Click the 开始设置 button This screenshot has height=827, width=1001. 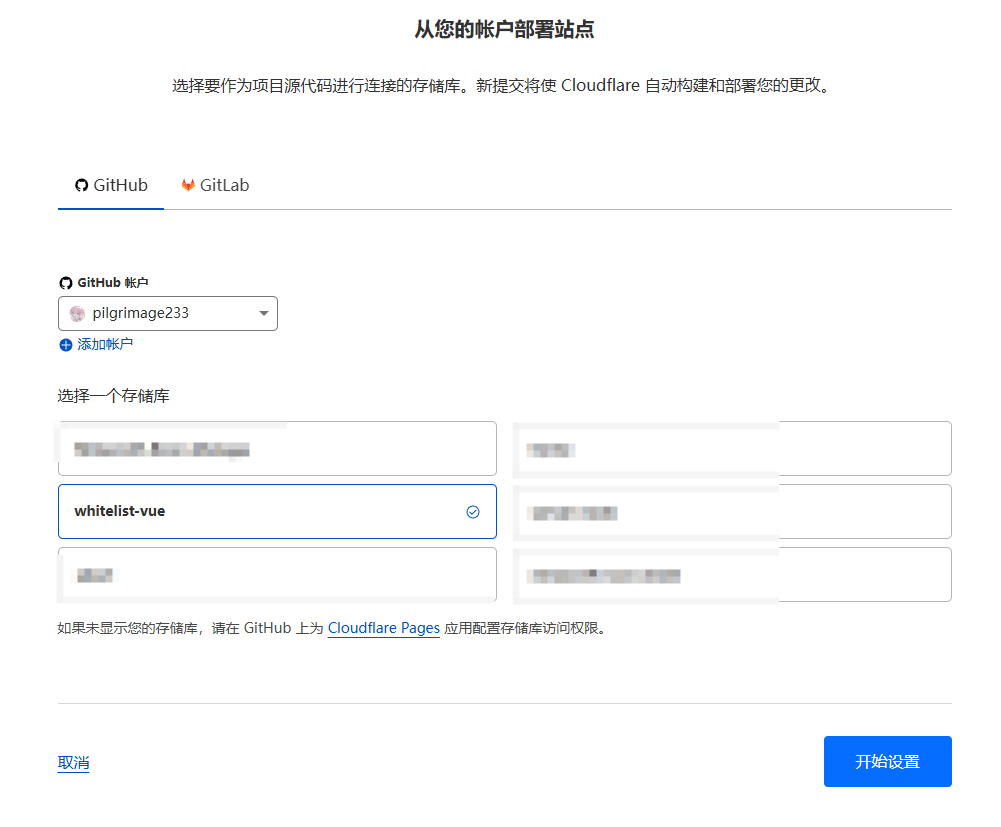(887, 762)
